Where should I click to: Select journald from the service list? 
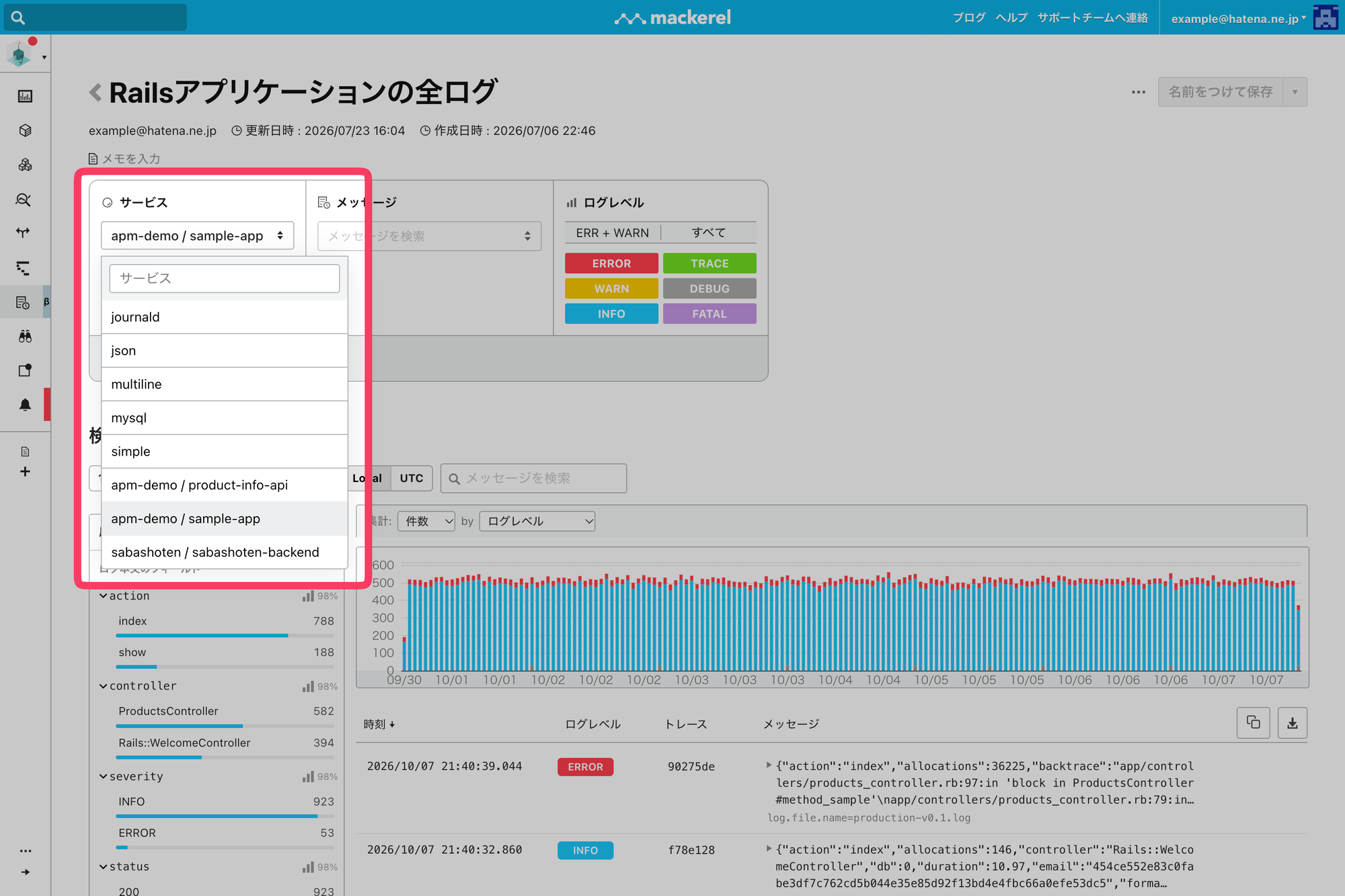click(225, 317)
